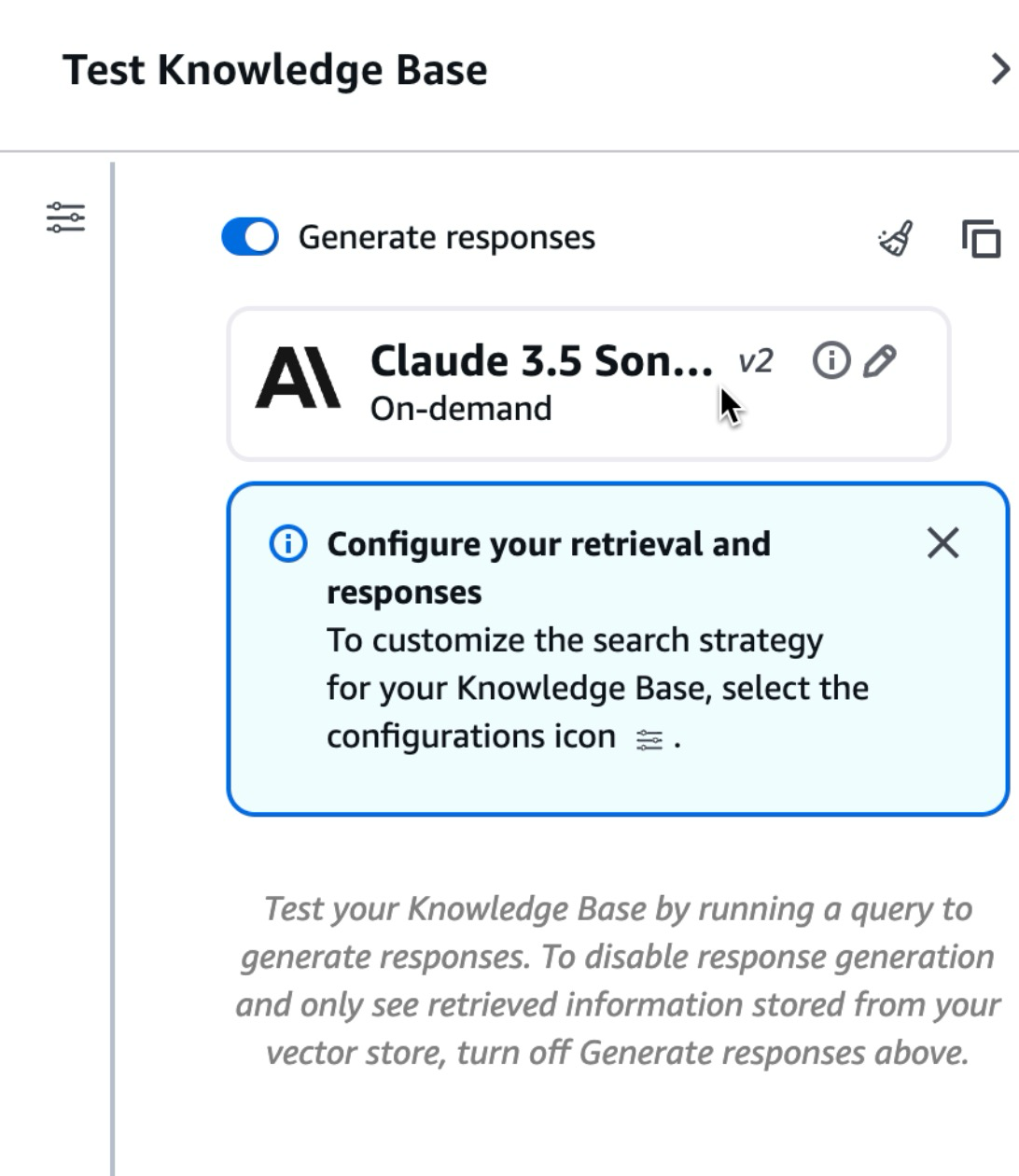1019x1176 pixels.
Task: Disable the Generate responses switch
Action: 250,237
